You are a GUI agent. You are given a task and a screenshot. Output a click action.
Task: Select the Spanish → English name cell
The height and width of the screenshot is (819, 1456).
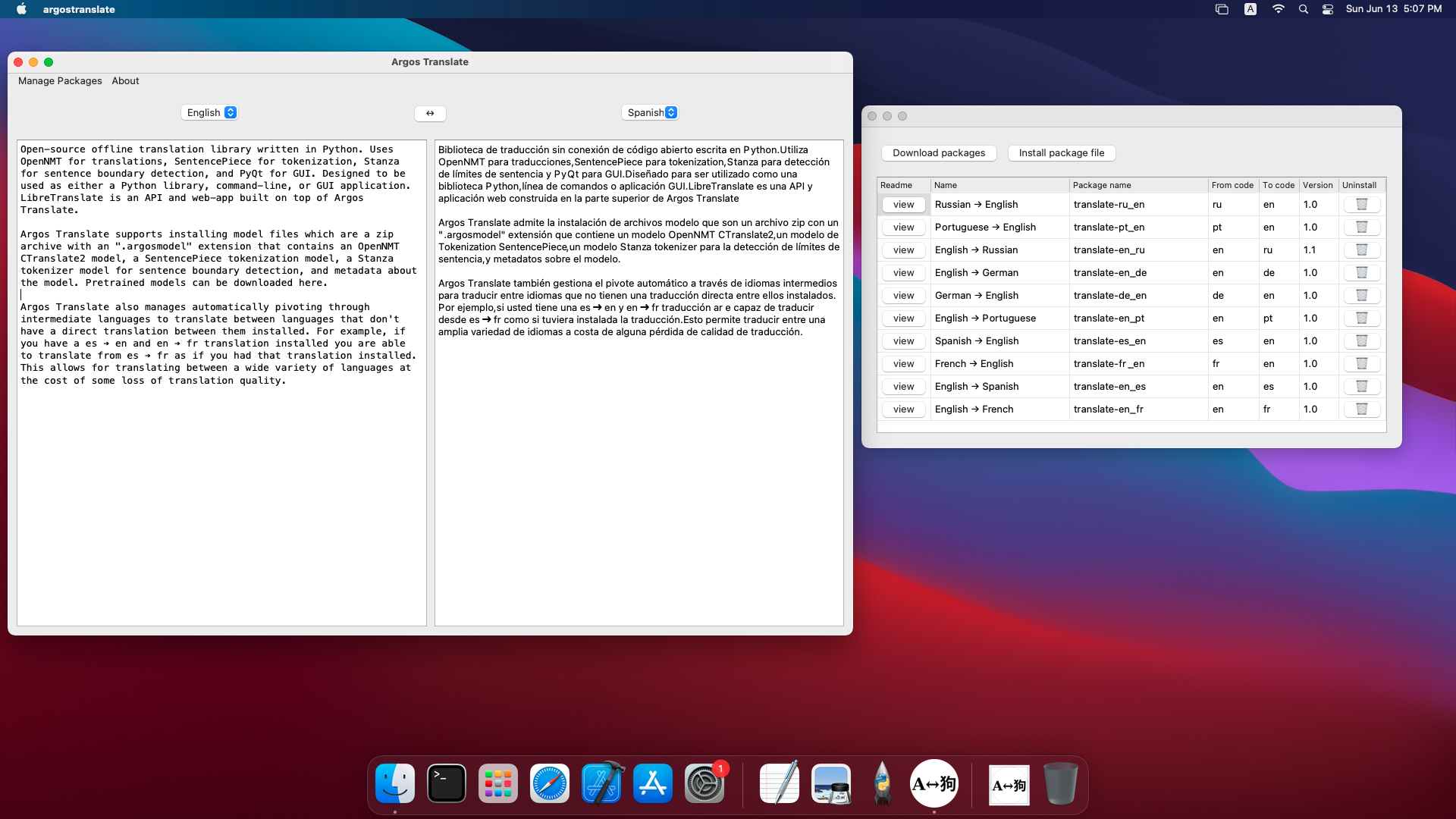click(x=1000, y=341)
